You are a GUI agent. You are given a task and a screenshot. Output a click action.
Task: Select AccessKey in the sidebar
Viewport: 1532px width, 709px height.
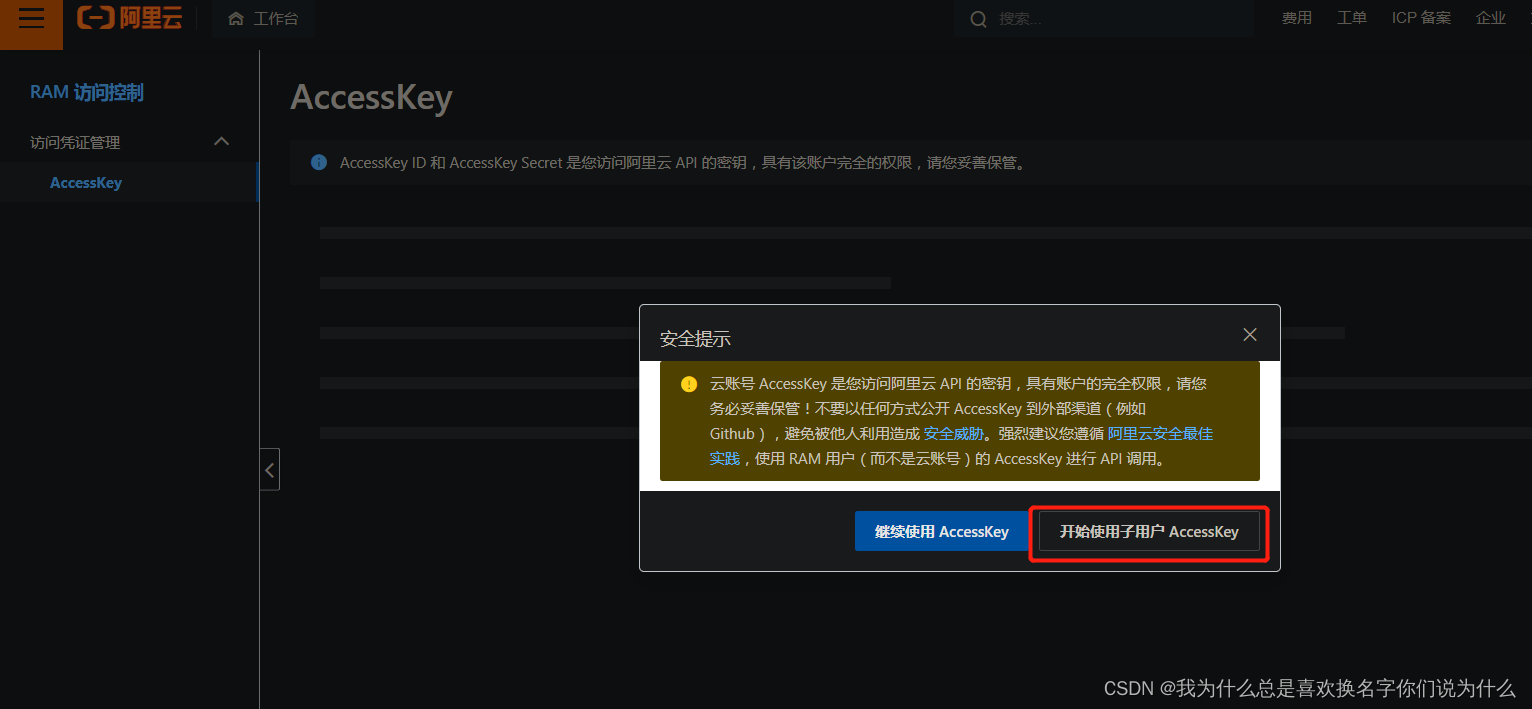coord(86,183)
